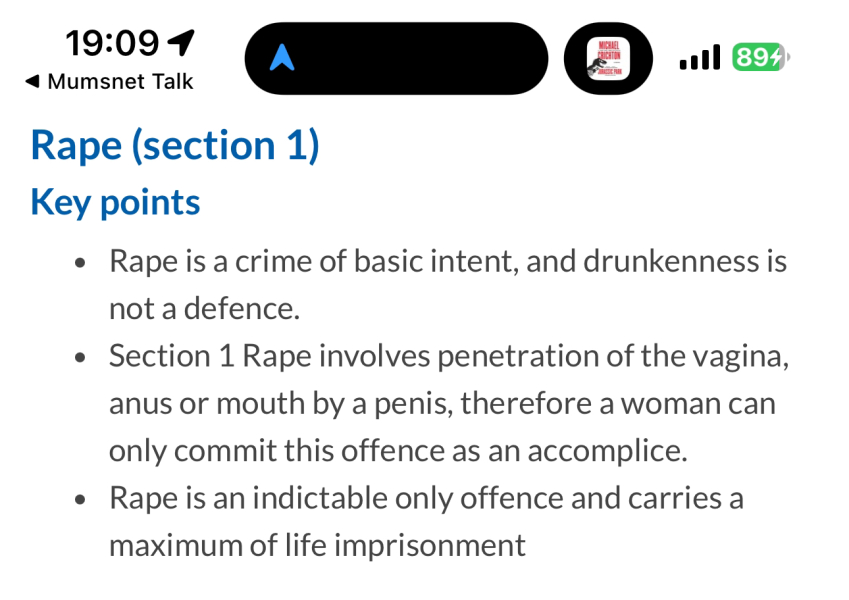Viewport: 849px width, 600px height.
Task: Select the "Key points" subheading
Action: tap(115, 202)
